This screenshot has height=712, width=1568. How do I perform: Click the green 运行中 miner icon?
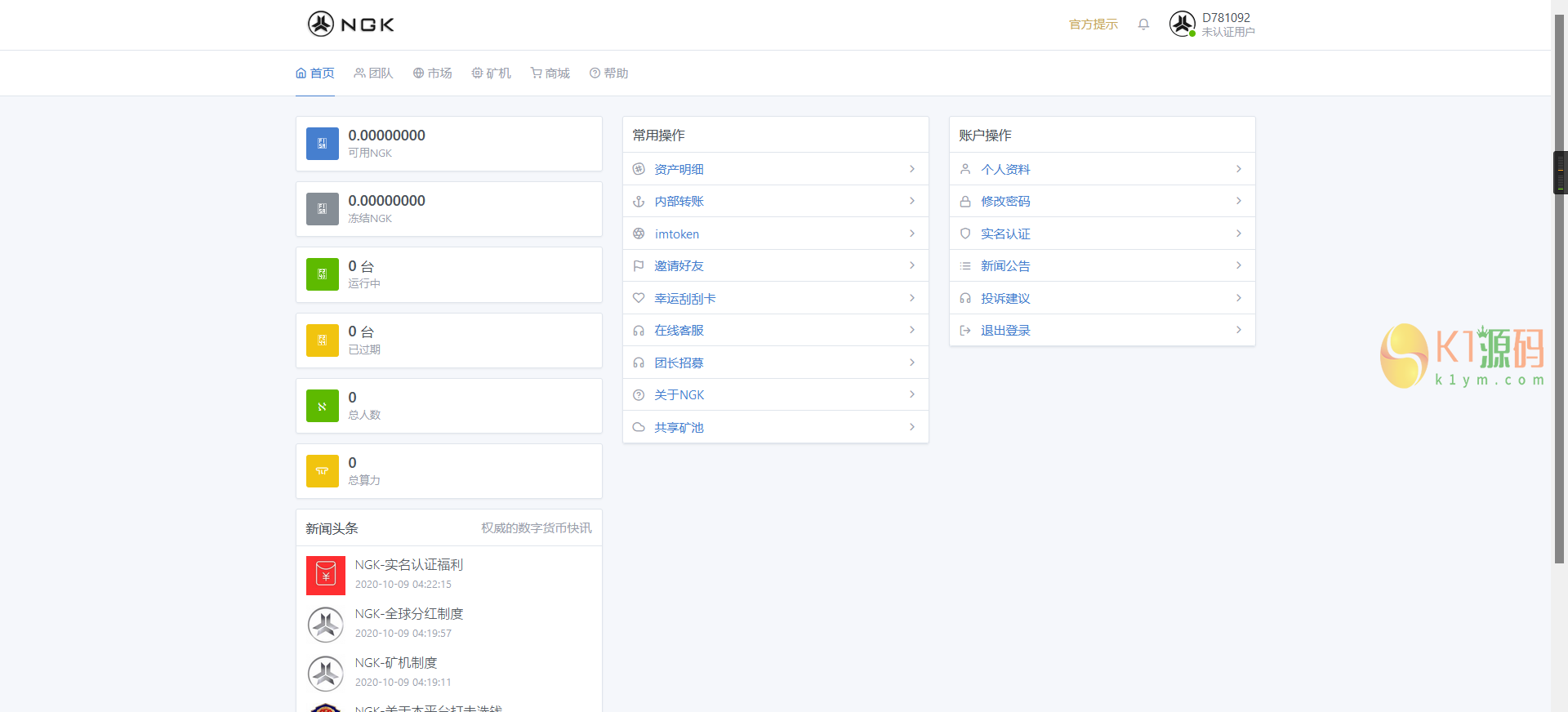click(x=323, y=274)
